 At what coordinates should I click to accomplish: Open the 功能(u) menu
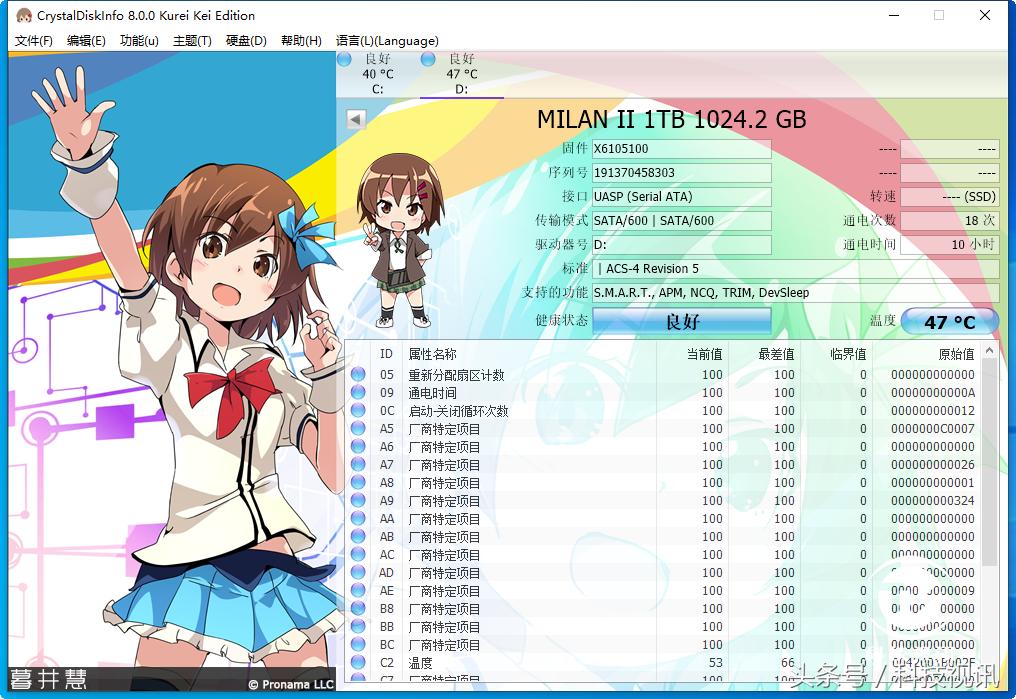pyautogui.click(x=139, y=41)
